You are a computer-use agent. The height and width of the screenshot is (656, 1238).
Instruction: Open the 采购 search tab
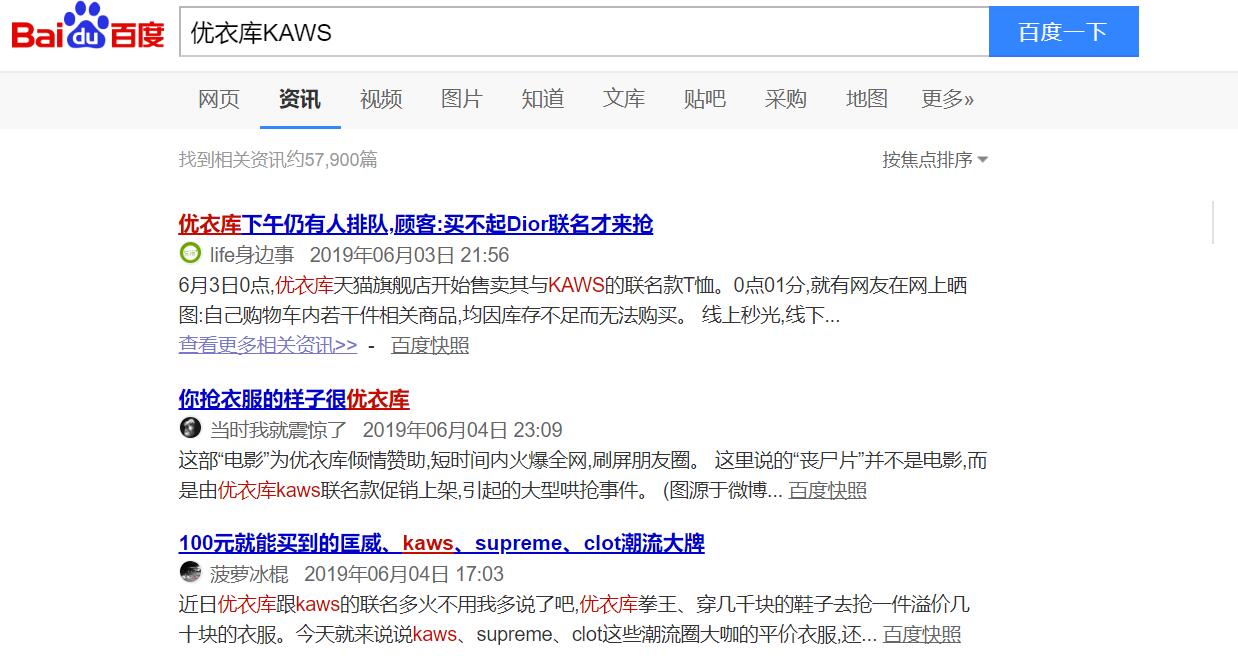785,99
